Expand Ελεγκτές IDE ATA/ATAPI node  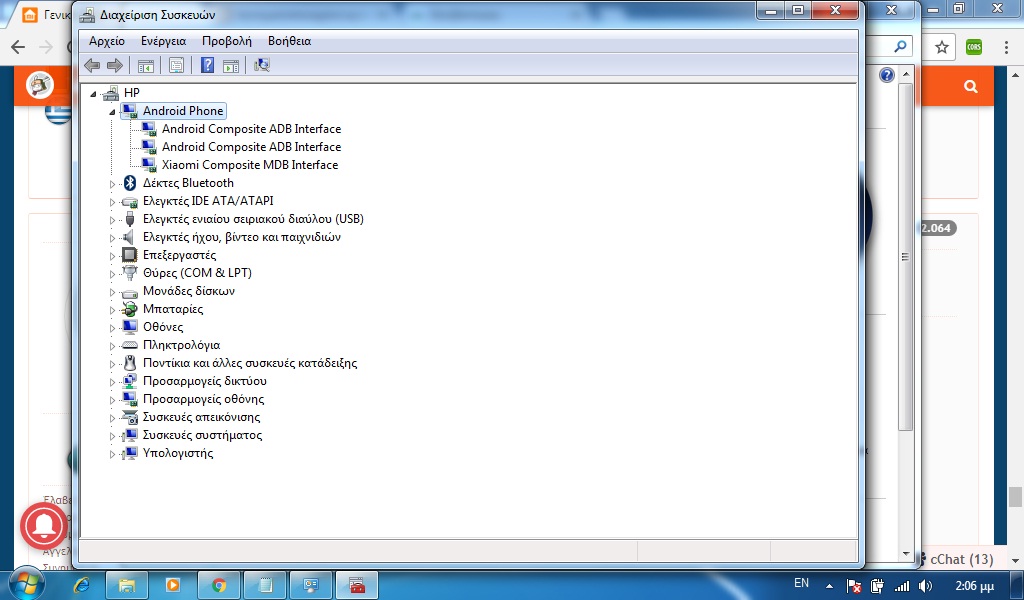[x=112, y=202]
